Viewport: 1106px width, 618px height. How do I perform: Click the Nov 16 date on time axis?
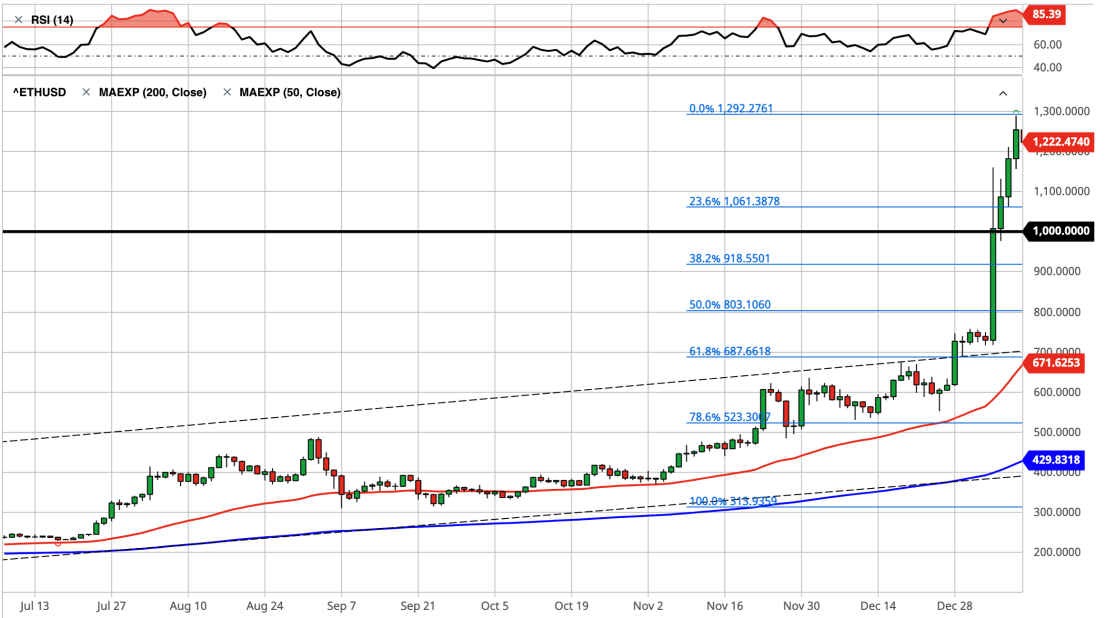pyautogui.click(x=724, y=606)
